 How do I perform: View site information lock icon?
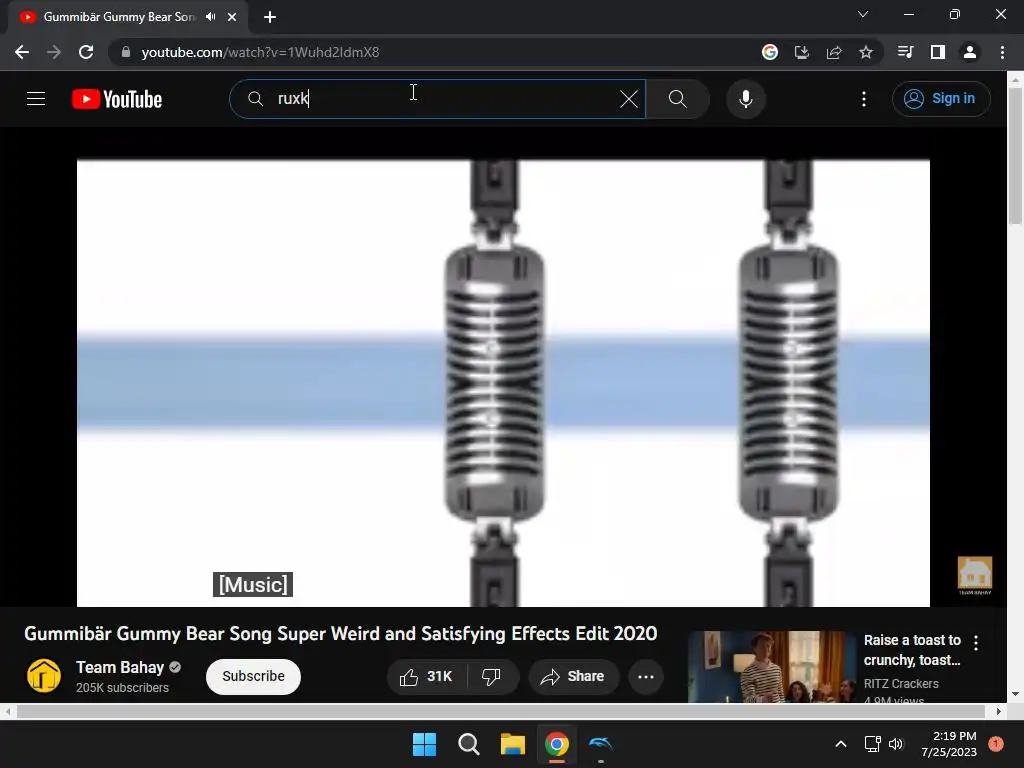[126, 52]
